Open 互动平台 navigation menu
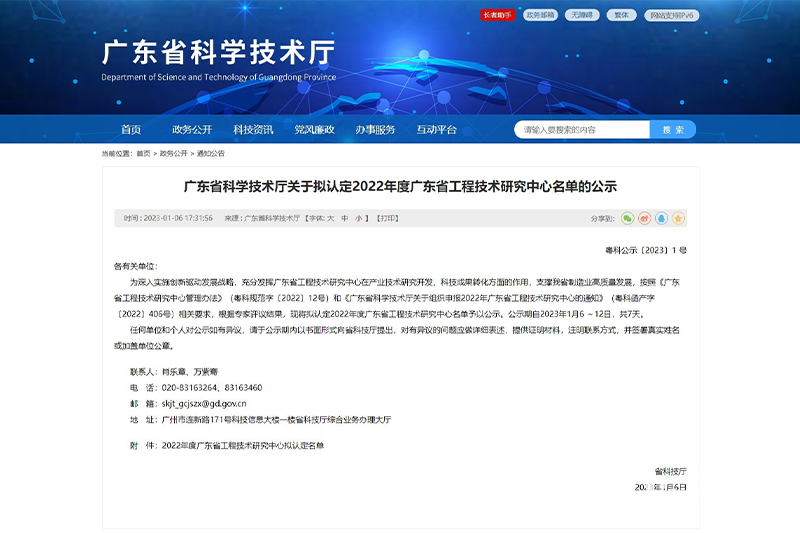Image resolution: width=800 pixels, height=533 pixels. pos(437,130)
